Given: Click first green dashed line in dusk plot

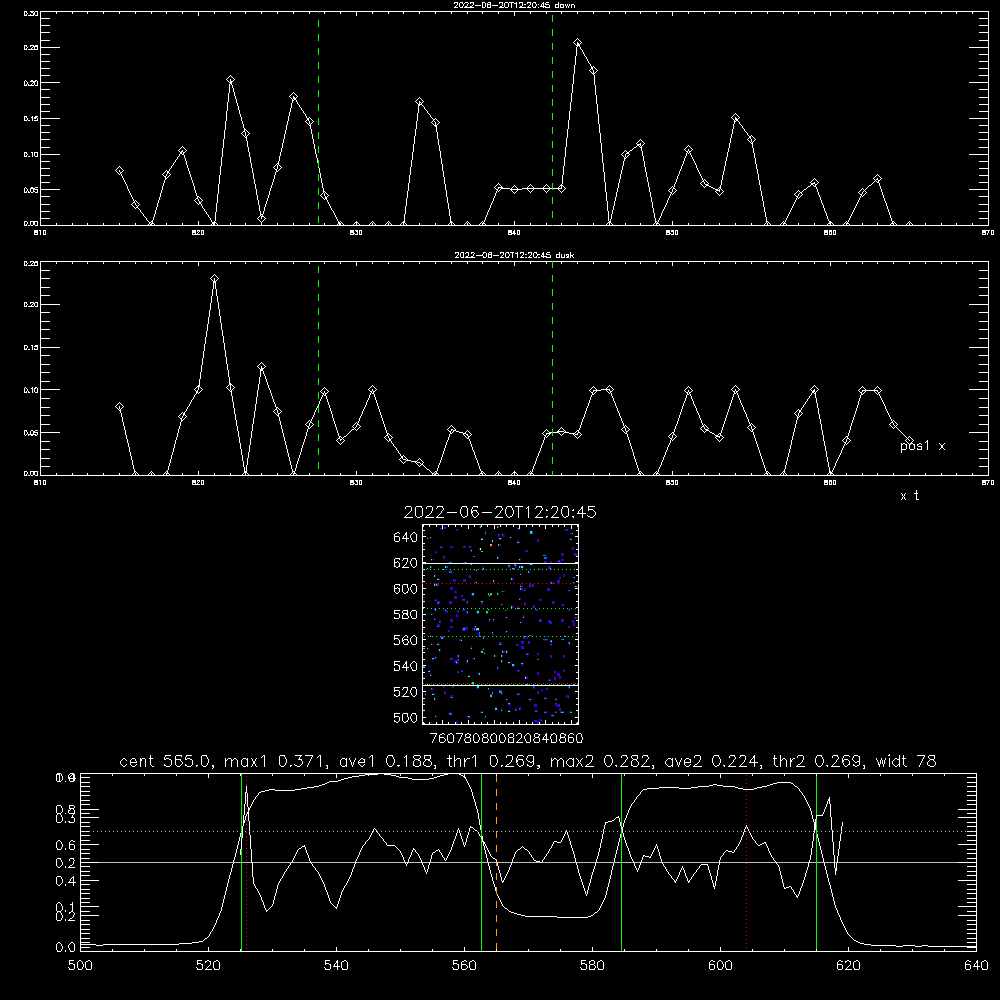Looking at the screenshot, I should pyautogui.click(x=318, y=368).
